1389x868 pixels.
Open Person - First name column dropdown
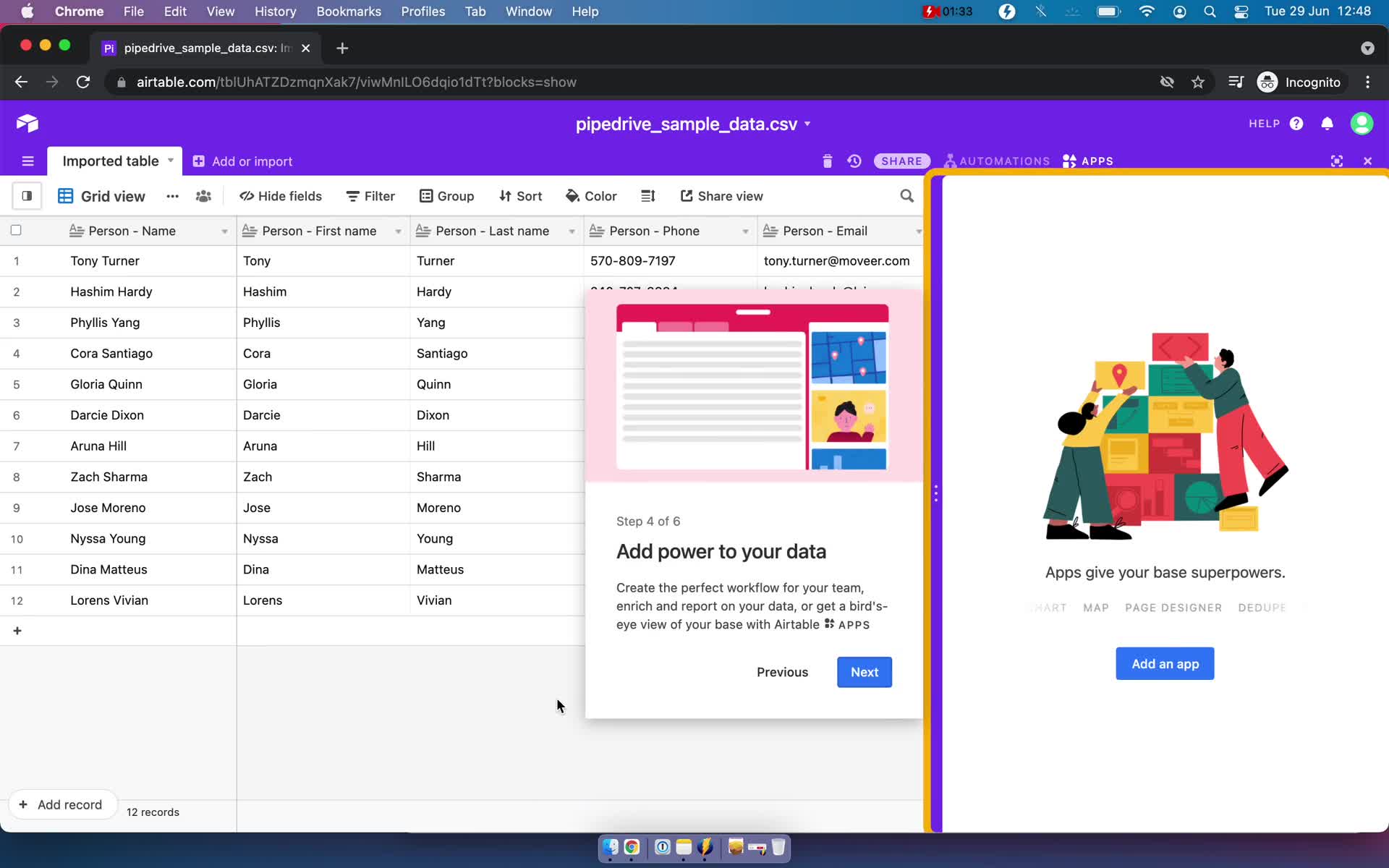(x=398, y=231)
